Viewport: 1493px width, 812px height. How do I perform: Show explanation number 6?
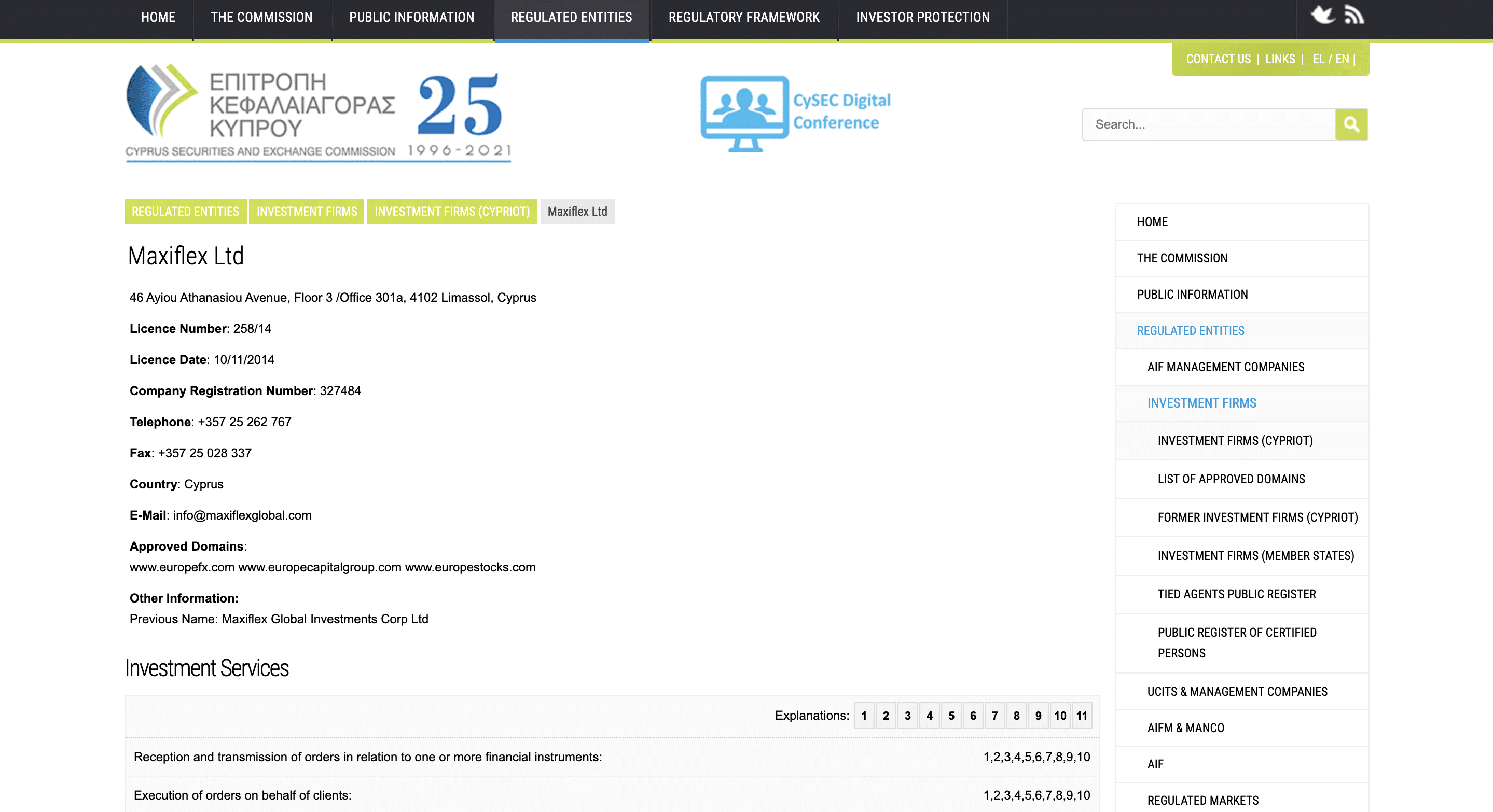pyautogui.click(x=973, y=716)
